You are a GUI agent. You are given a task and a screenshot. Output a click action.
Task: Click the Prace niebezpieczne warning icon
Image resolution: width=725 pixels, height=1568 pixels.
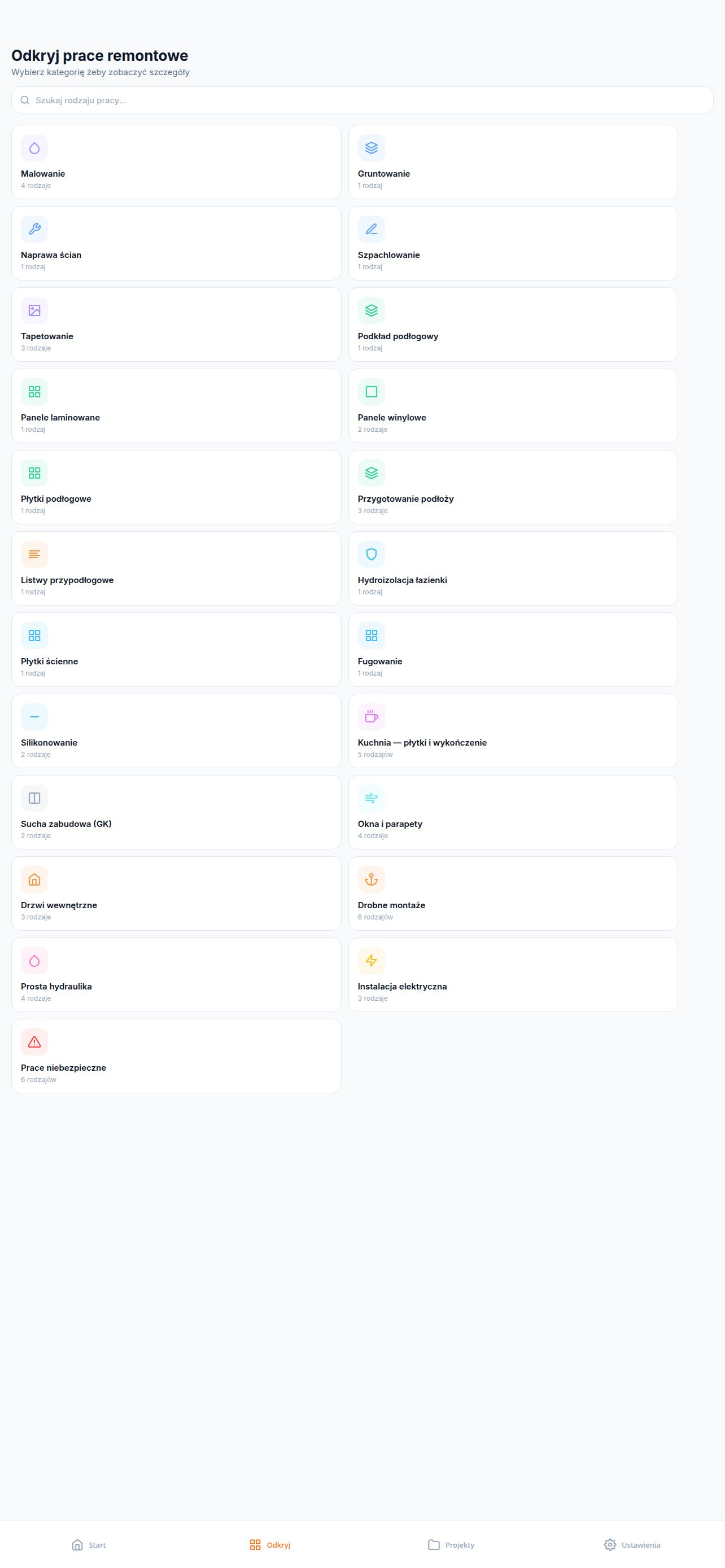coord(34,1041)
